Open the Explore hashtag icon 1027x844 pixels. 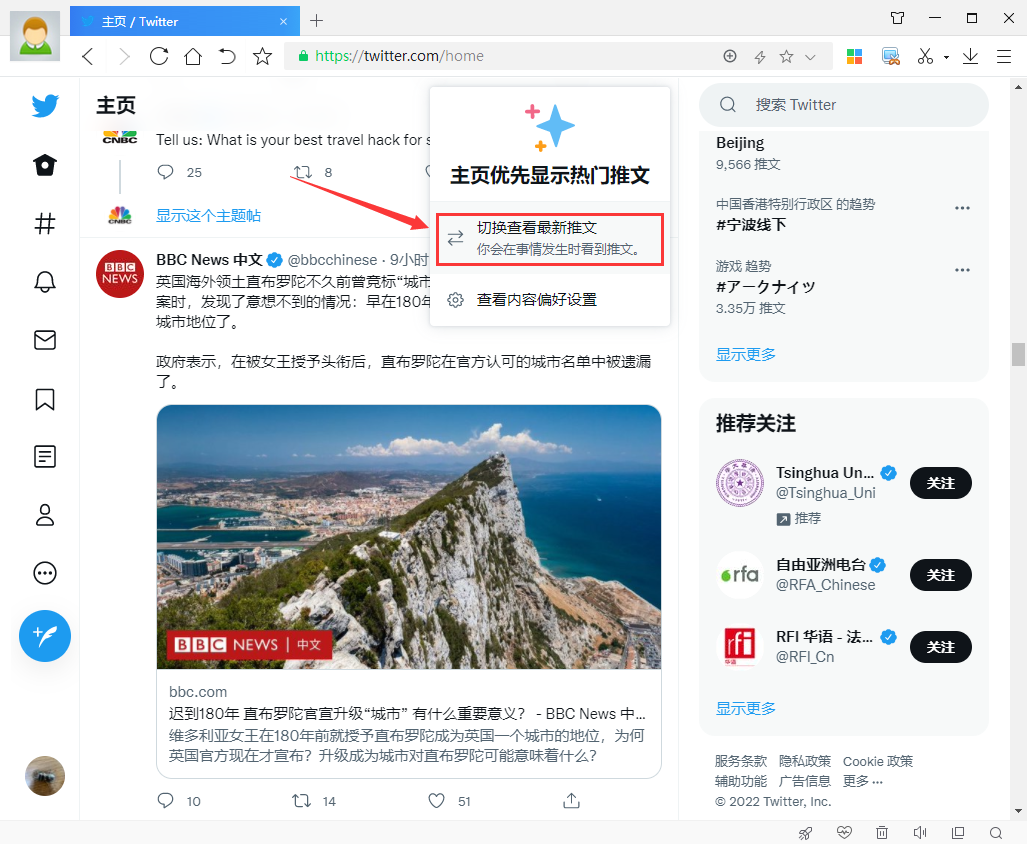click(45, 224)
